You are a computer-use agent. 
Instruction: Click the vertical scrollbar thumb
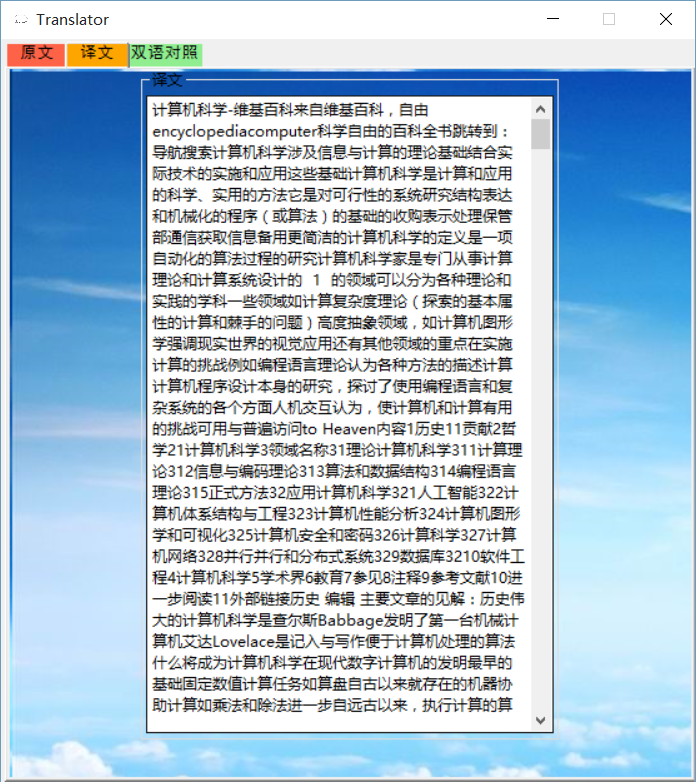tap(540, 134)
